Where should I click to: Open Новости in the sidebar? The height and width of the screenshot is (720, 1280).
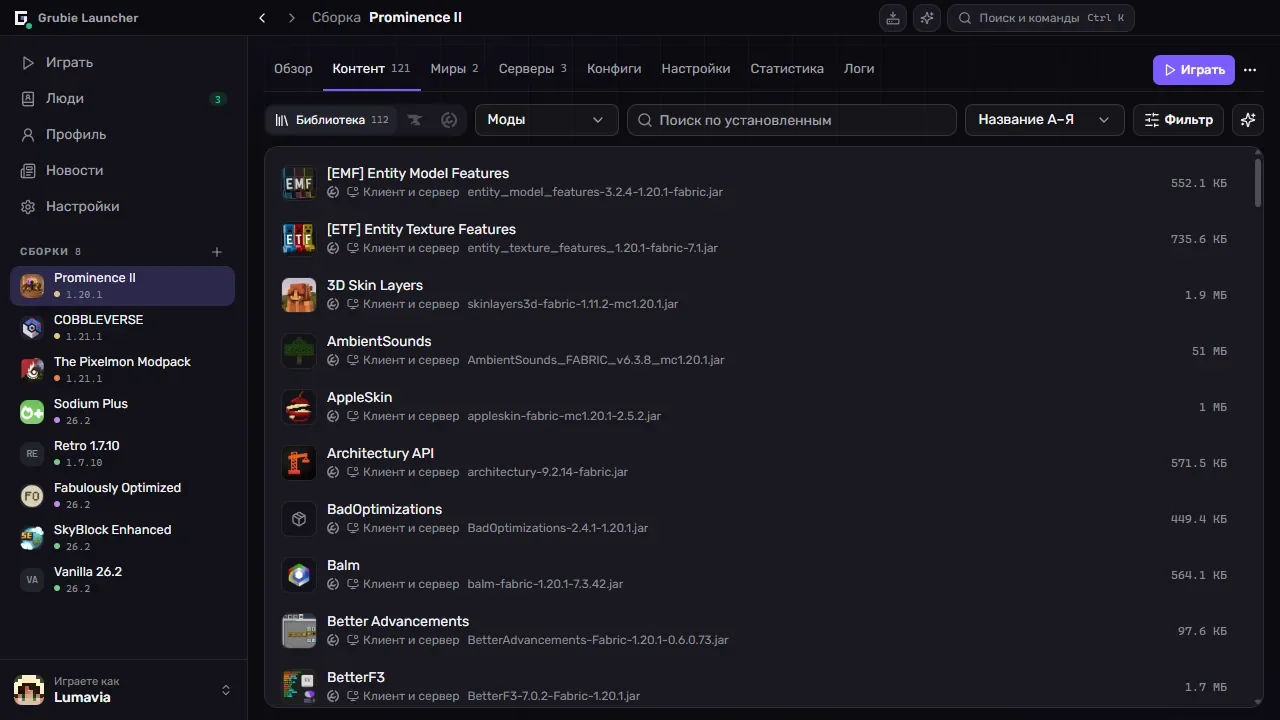tap(123, 170)
